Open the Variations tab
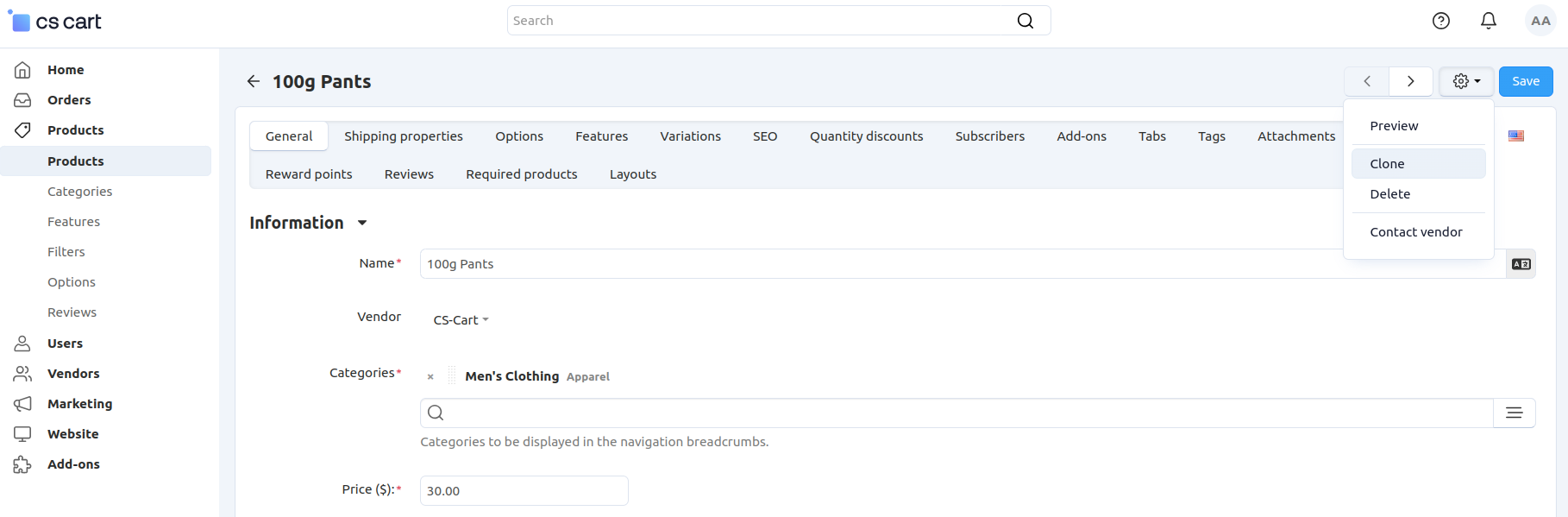This screenshot has height=517, width=1568. 691,136
